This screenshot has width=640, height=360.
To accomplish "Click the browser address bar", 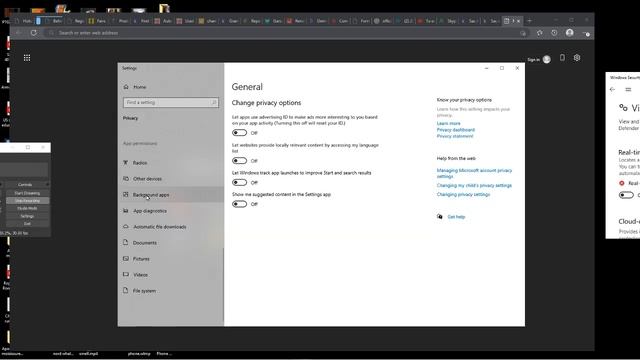I will pos(286,33).
